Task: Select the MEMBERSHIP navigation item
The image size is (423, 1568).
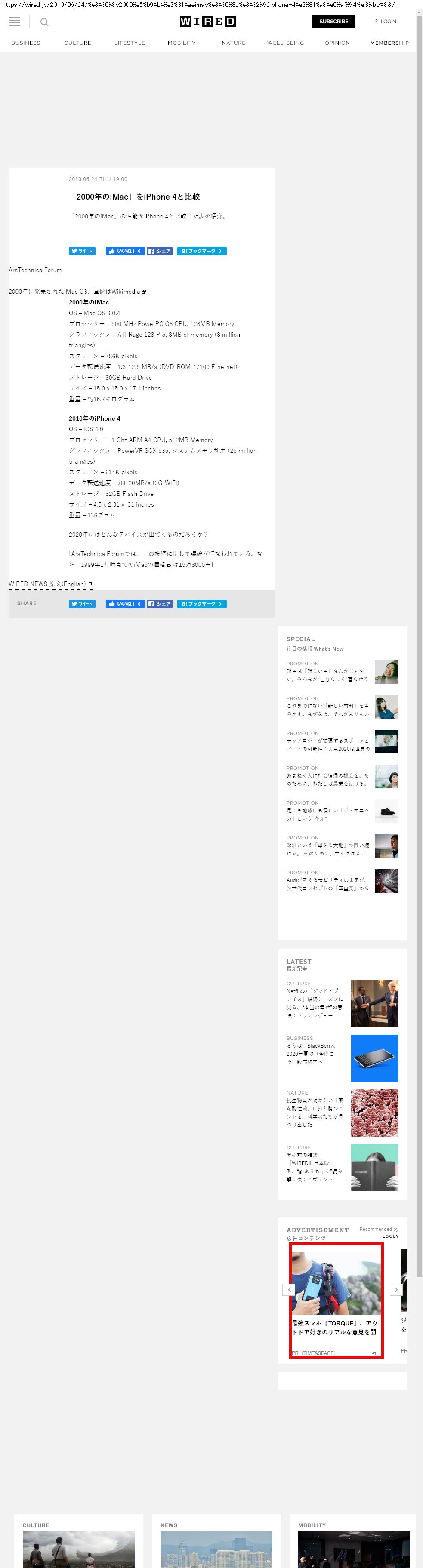Action: pyautogui.click(x=389, y=43)
